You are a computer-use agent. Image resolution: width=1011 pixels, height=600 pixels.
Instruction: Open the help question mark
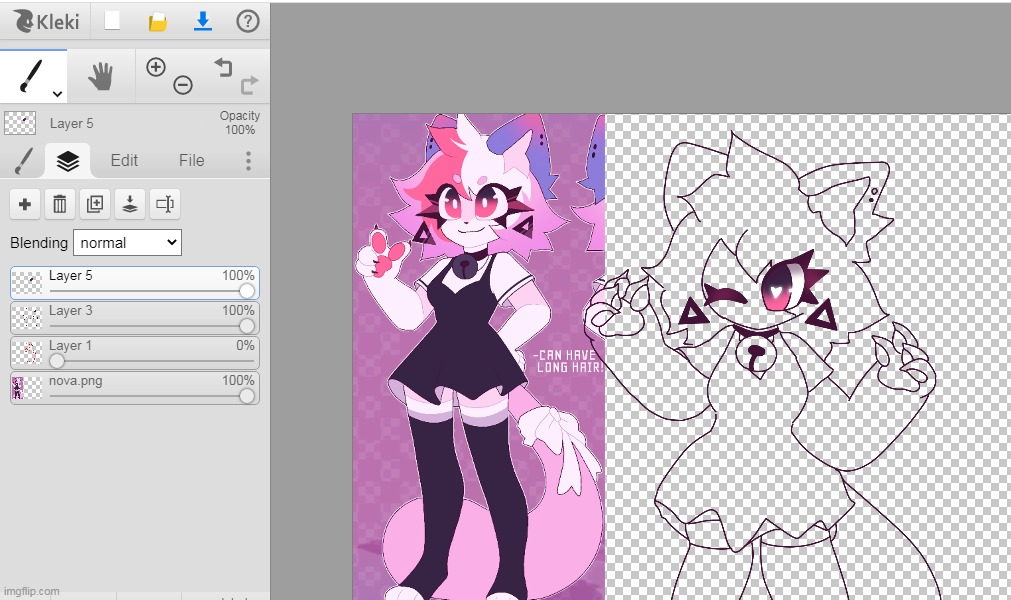tap(247, 21)
